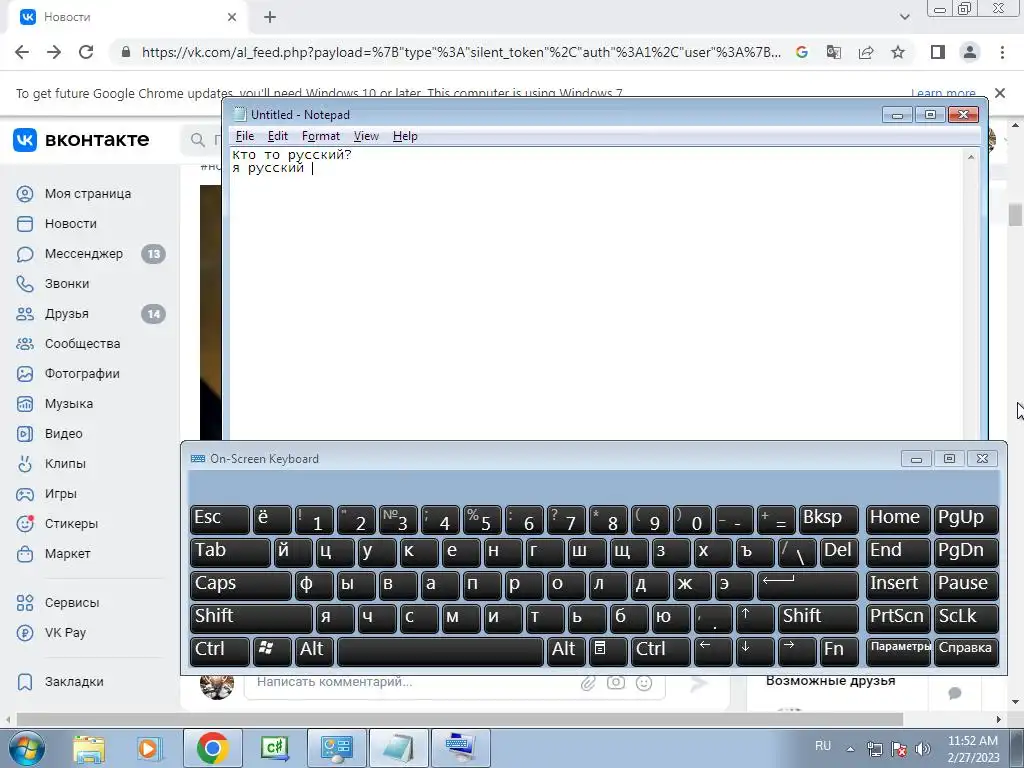Open Игры in VK sidebar
The width and height of the screenshot is (1024, 768).
pyautogui.click(x=61, y=494)
